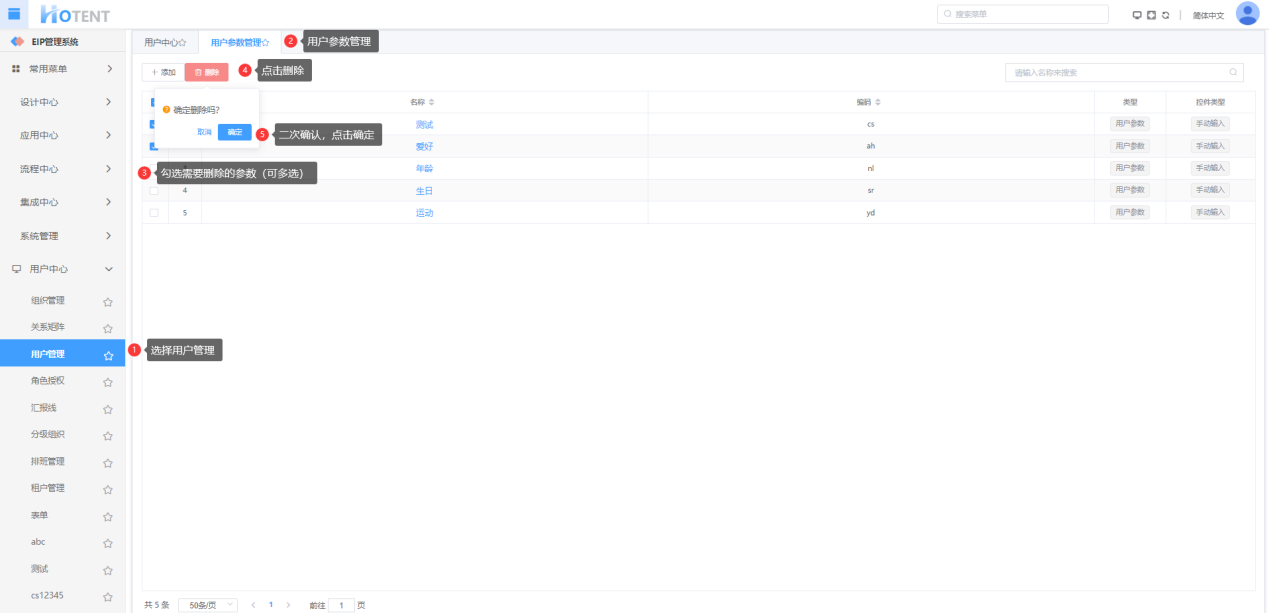Expand the 常用菜单 sidebar section
The image size is (1269, 613).
[62, 68]
